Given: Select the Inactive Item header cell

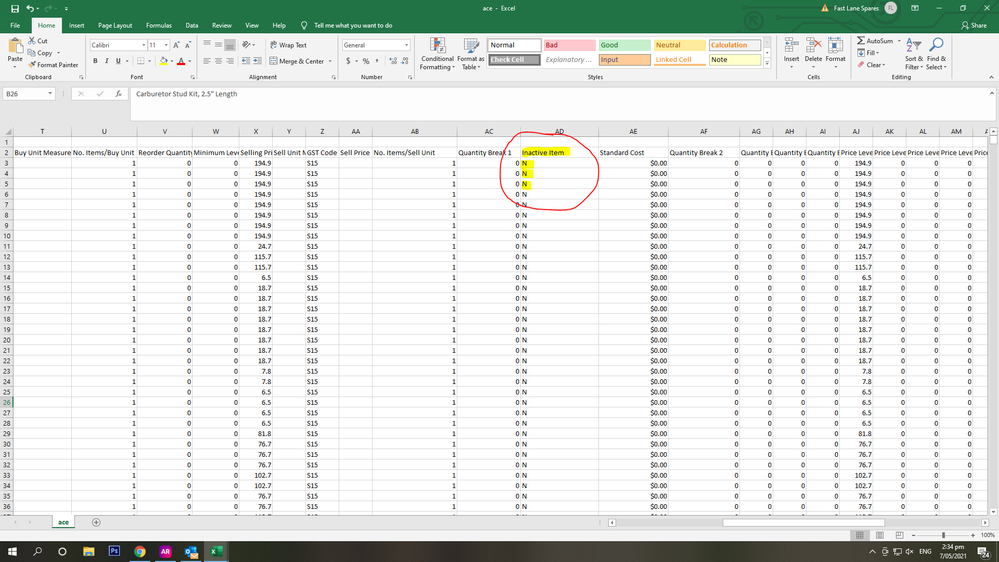Looking at the screenshot, I should tap(559, 152).
